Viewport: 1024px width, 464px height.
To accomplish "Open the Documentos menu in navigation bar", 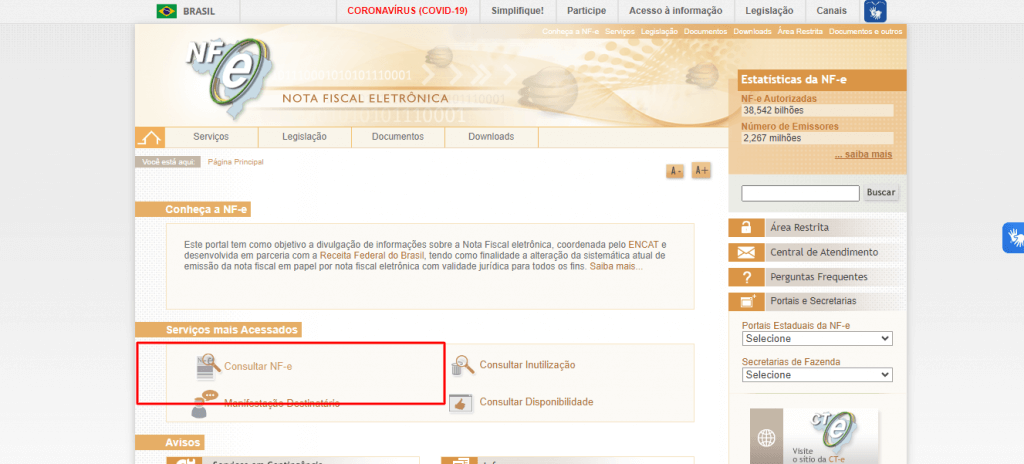I will pyautogui.click(x=398, y=137).
